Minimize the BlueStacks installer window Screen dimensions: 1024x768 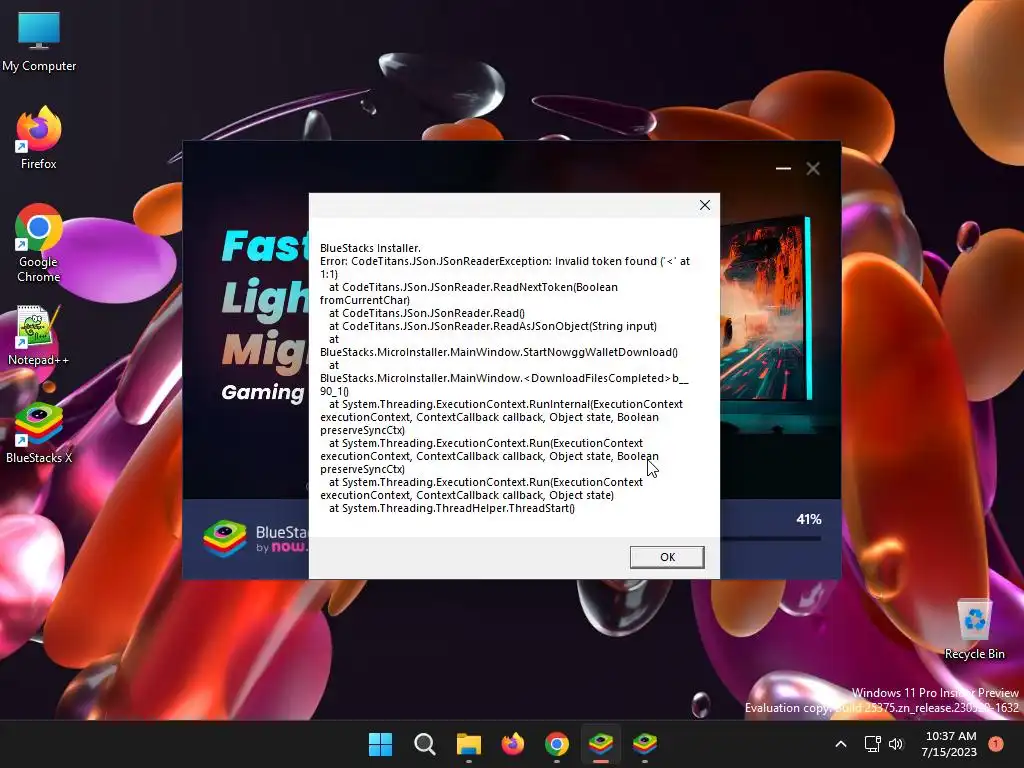click(783, 168)
